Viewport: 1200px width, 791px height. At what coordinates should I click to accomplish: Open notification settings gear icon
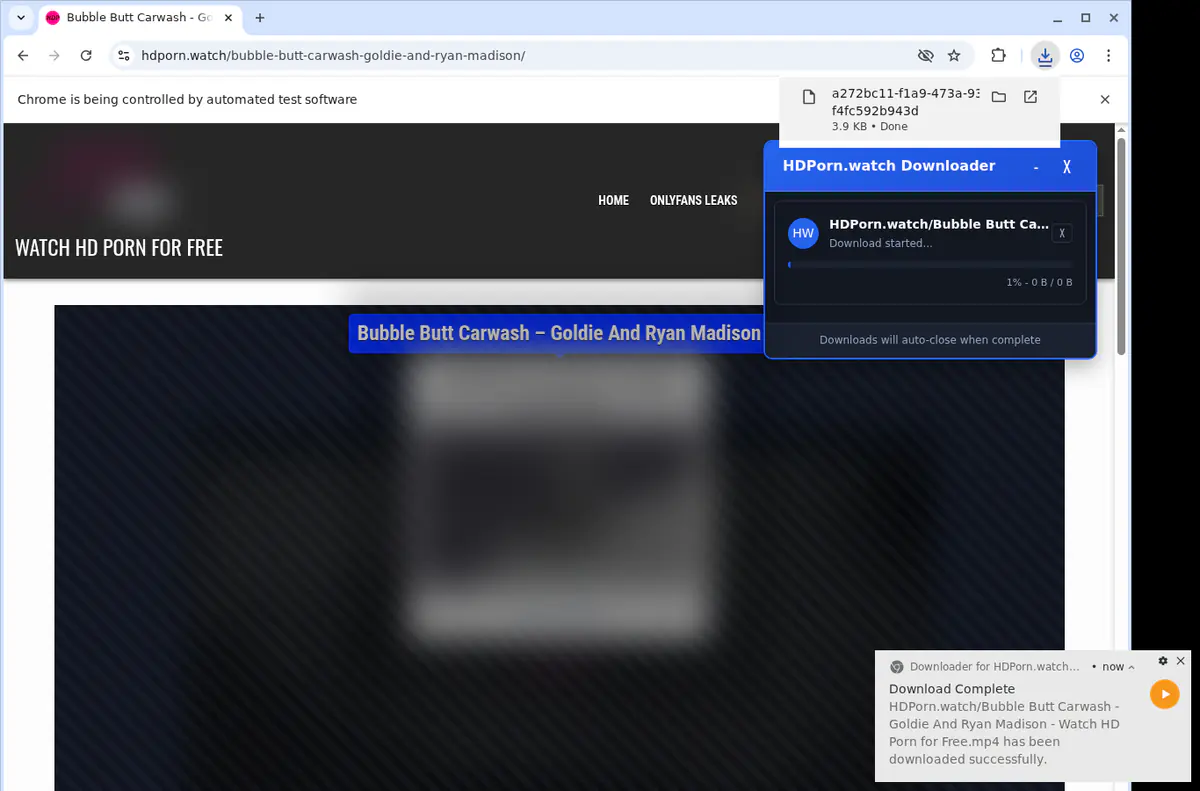[1163, 661]
